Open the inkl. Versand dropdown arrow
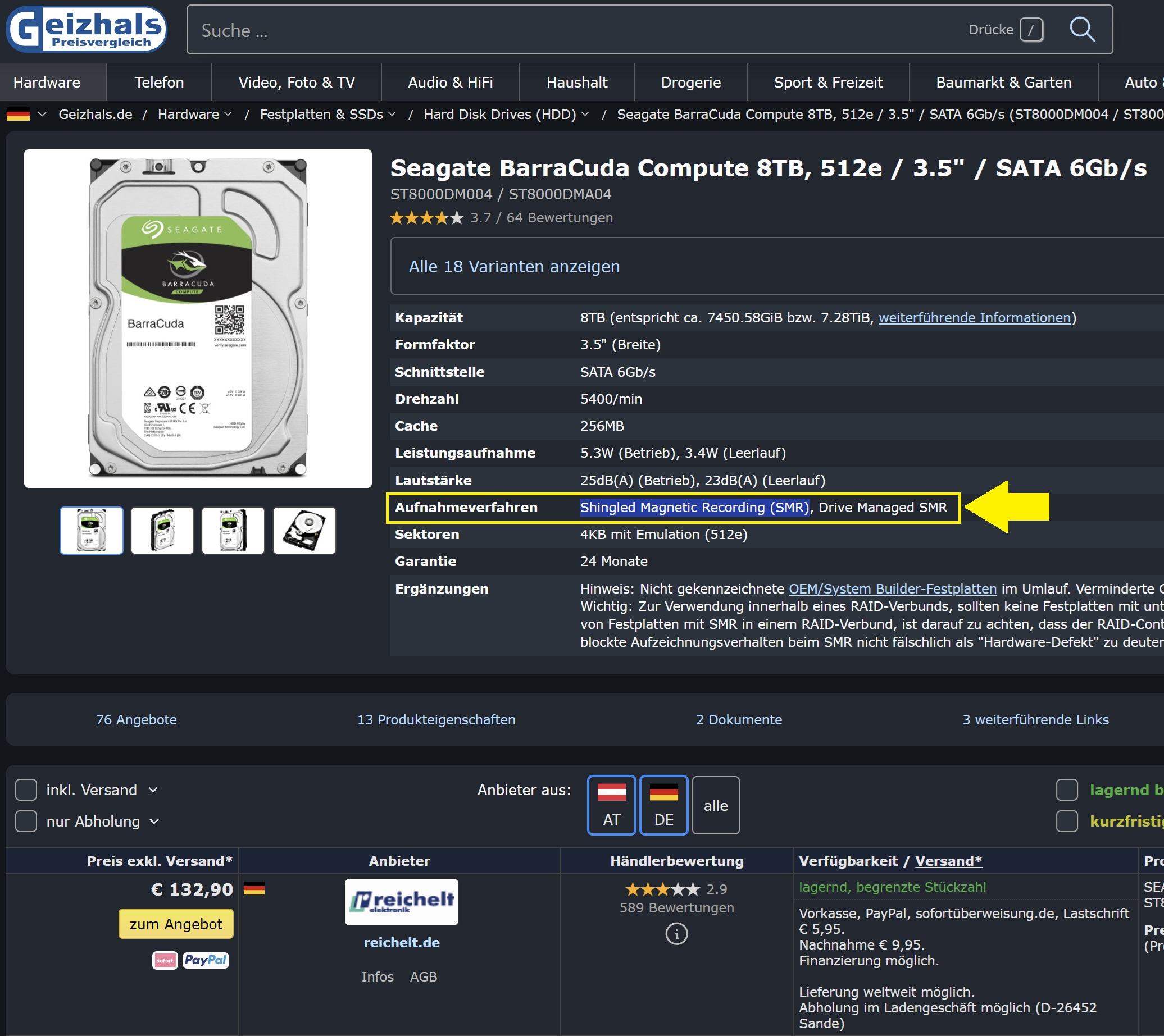 click(x=153, y=790)
